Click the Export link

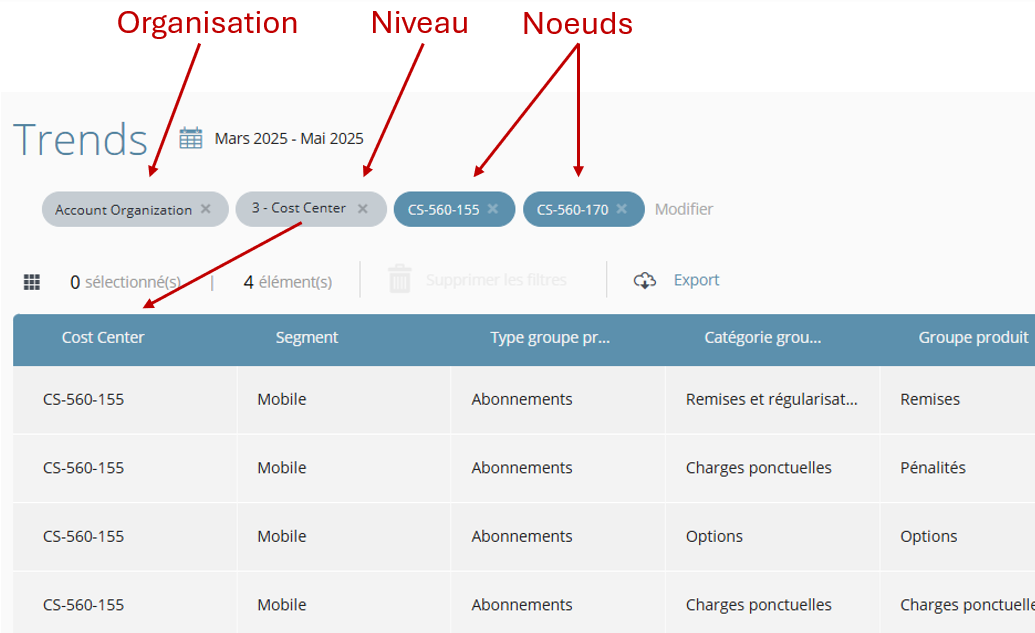(x=696, y=280)
